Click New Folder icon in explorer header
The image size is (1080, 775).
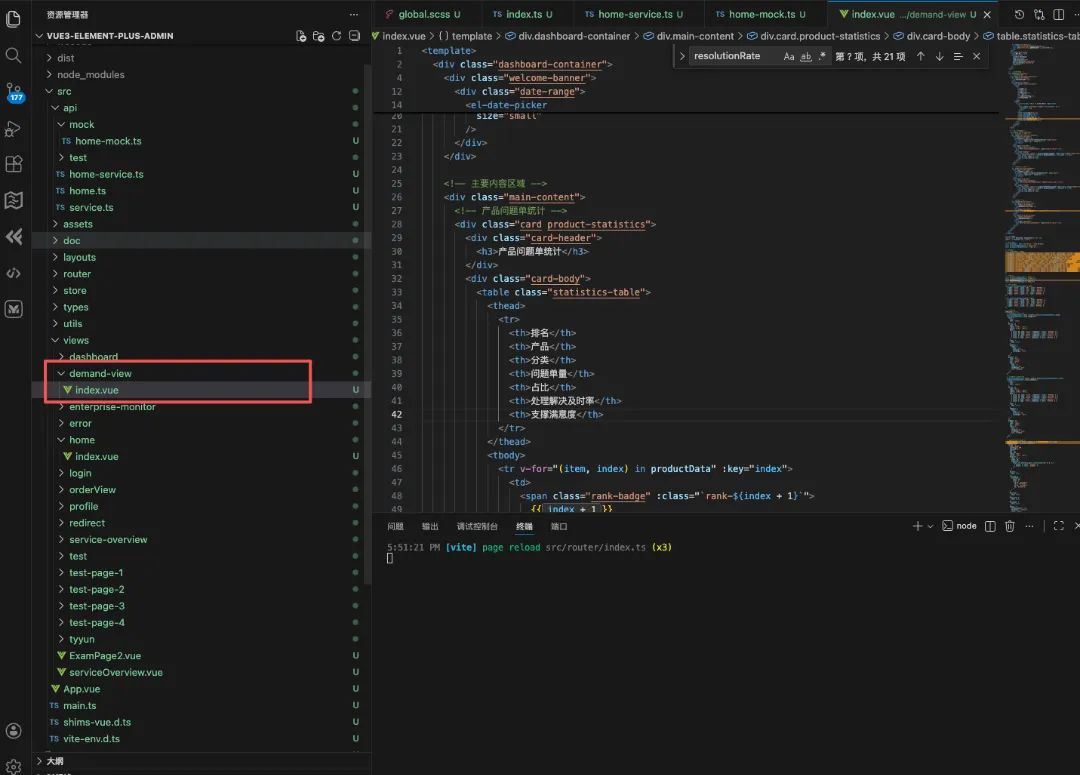(x=318, y=36)
